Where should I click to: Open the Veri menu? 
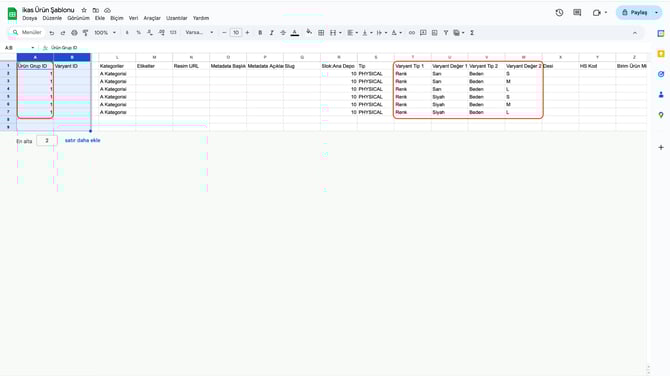point(133,18)
